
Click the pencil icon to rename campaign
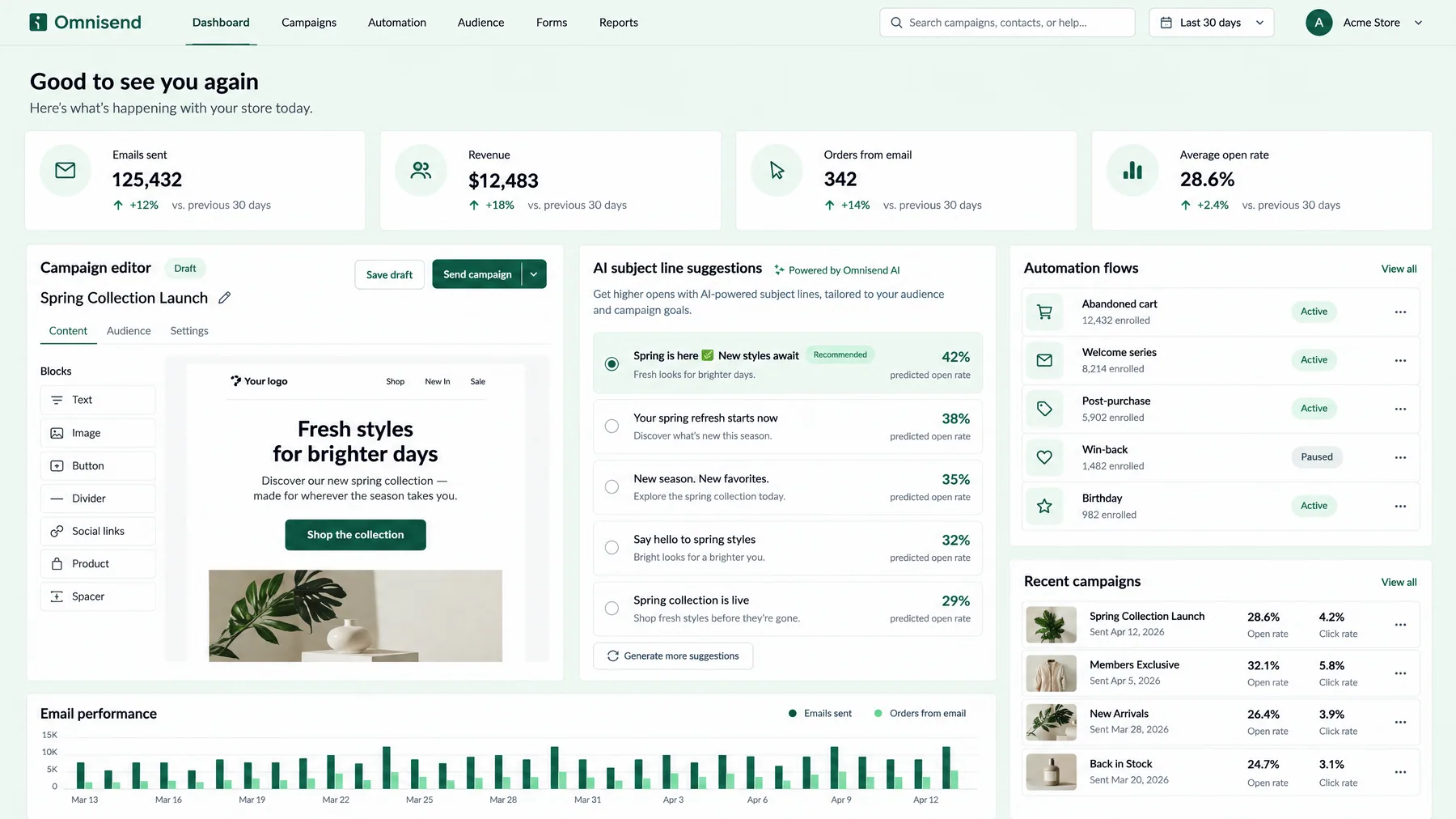225,298
